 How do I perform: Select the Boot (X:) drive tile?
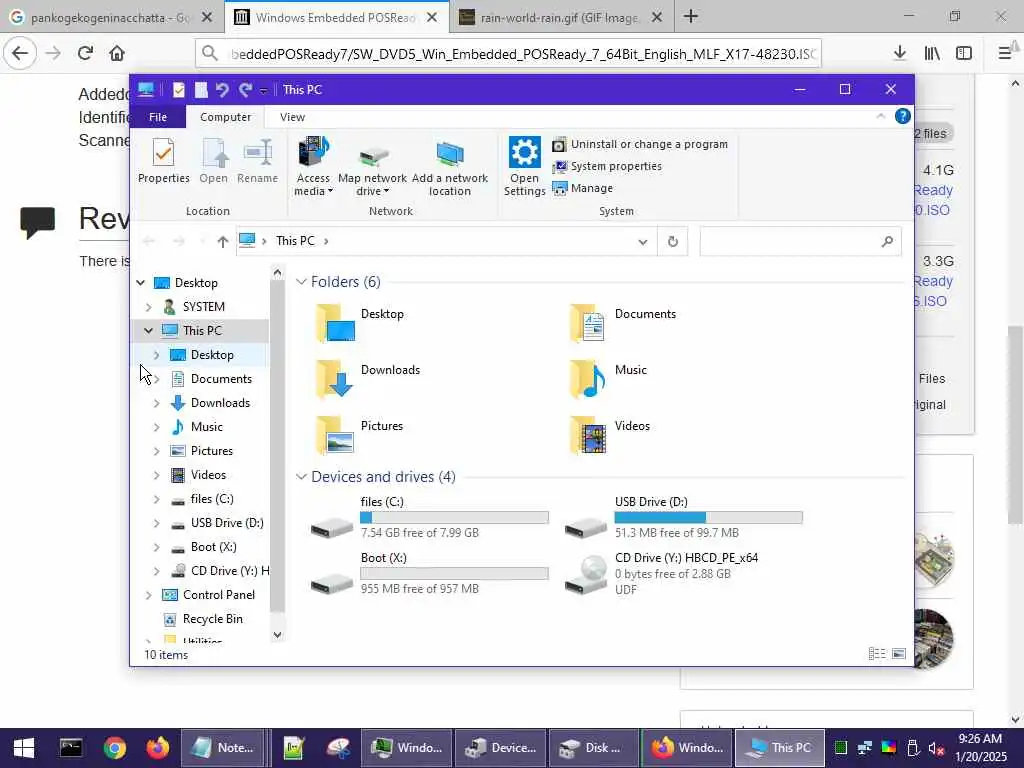(428, 574)
